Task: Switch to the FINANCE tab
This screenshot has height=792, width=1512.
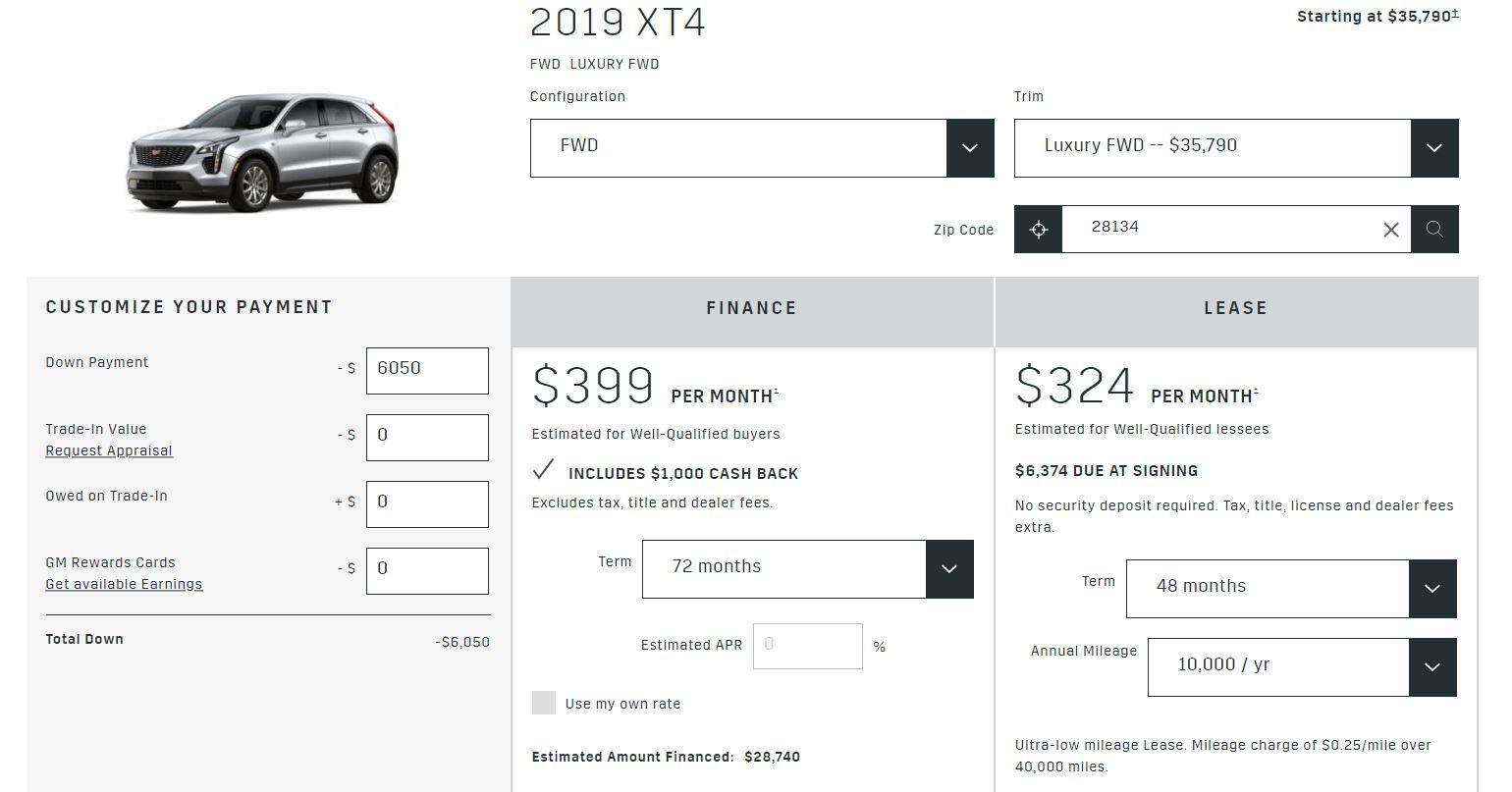Action: coord(751,308)
